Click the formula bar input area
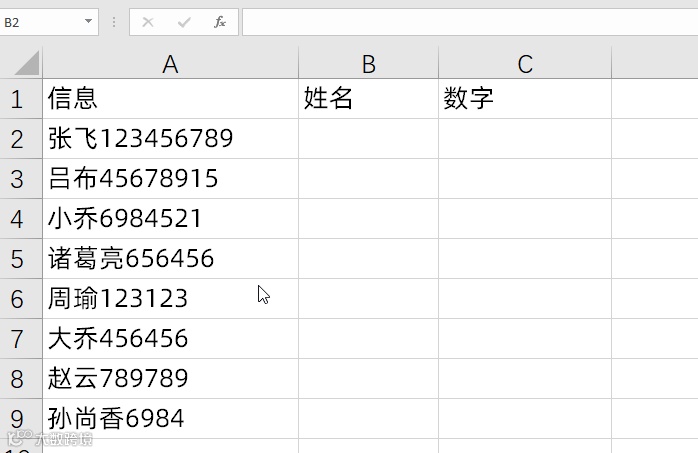The image size is (698, 453). point(470,22)
